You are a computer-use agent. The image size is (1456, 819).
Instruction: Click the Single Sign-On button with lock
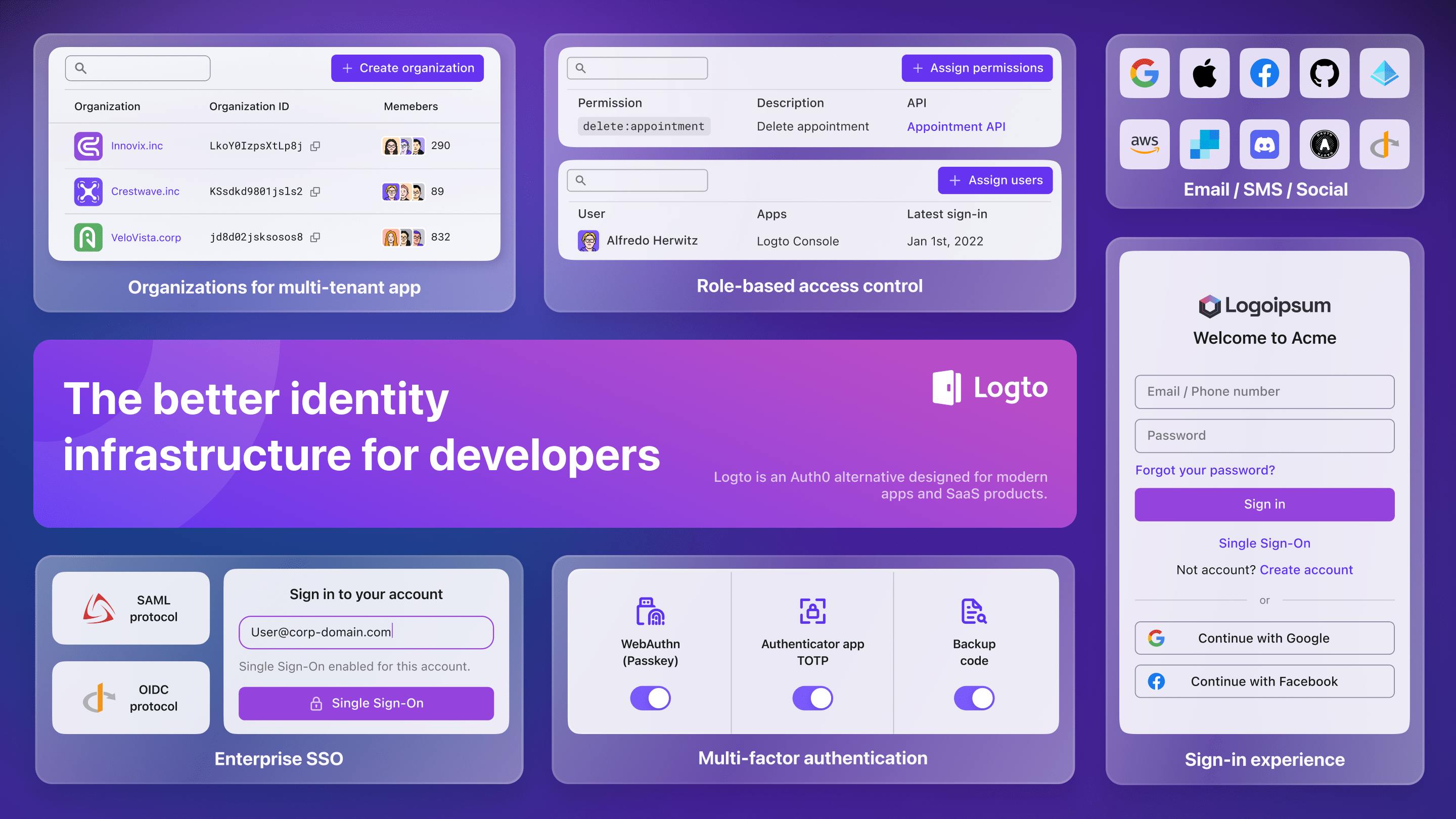pos(366,703)
